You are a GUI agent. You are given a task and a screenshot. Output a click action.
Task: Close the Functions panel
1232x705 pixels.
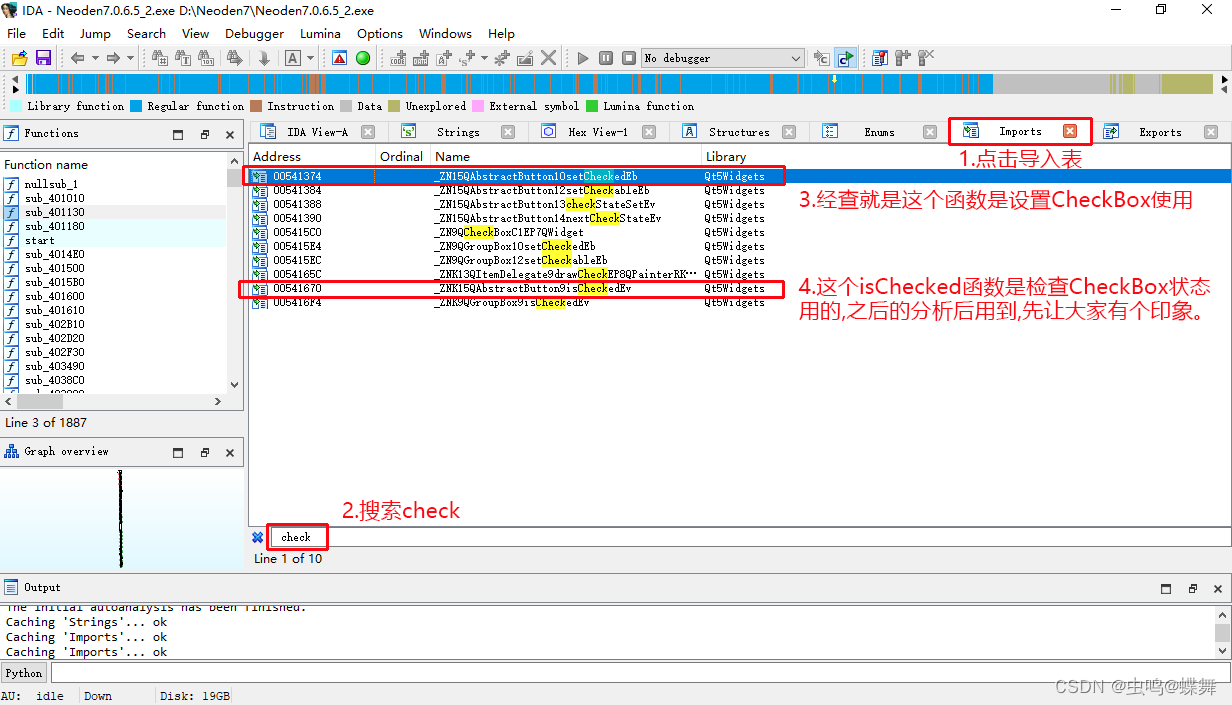coord(229,135)
